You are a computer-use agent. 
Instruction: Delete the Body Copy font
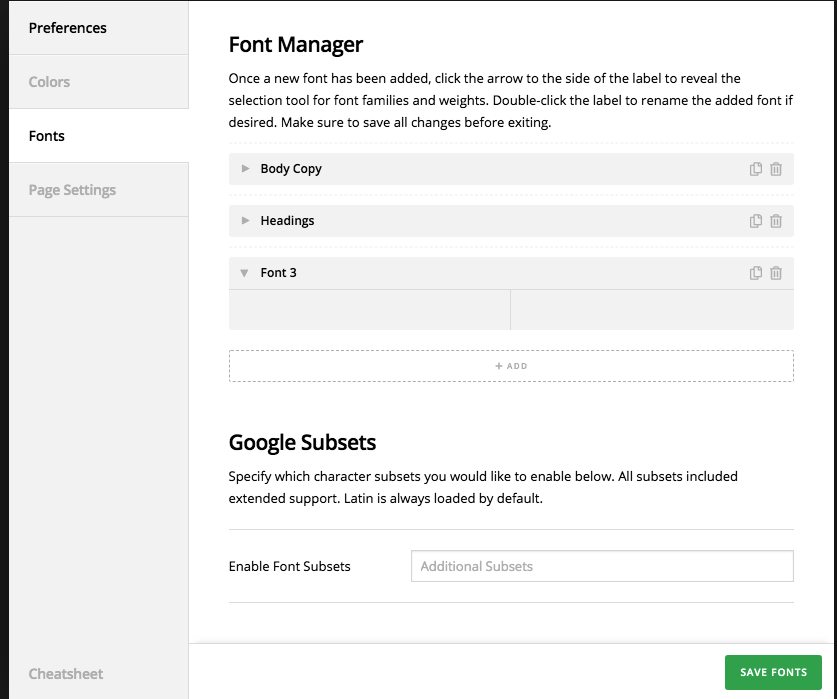(x=776, y=169)
